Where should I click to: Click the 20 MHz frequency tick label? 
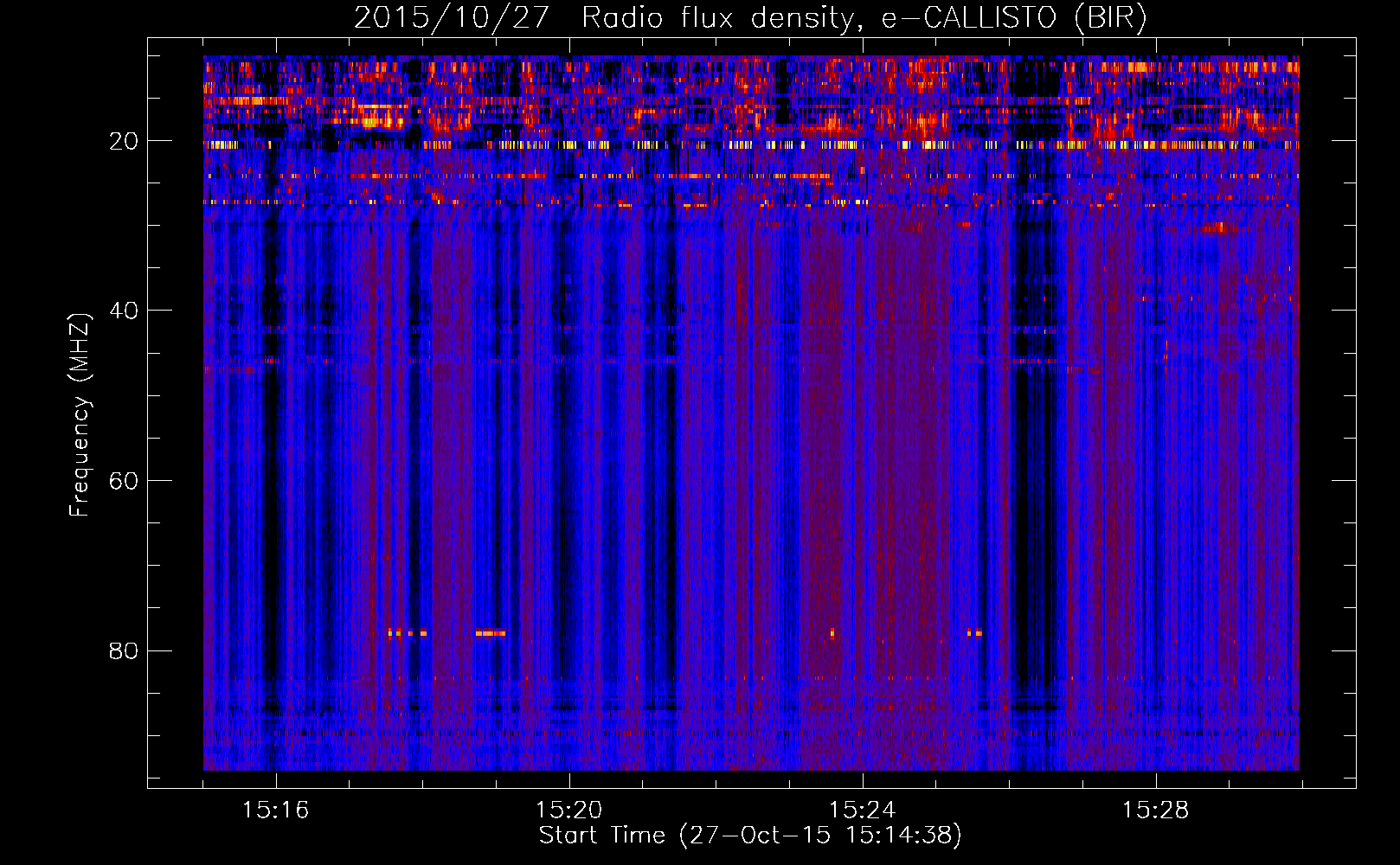[x=125, y=141]
